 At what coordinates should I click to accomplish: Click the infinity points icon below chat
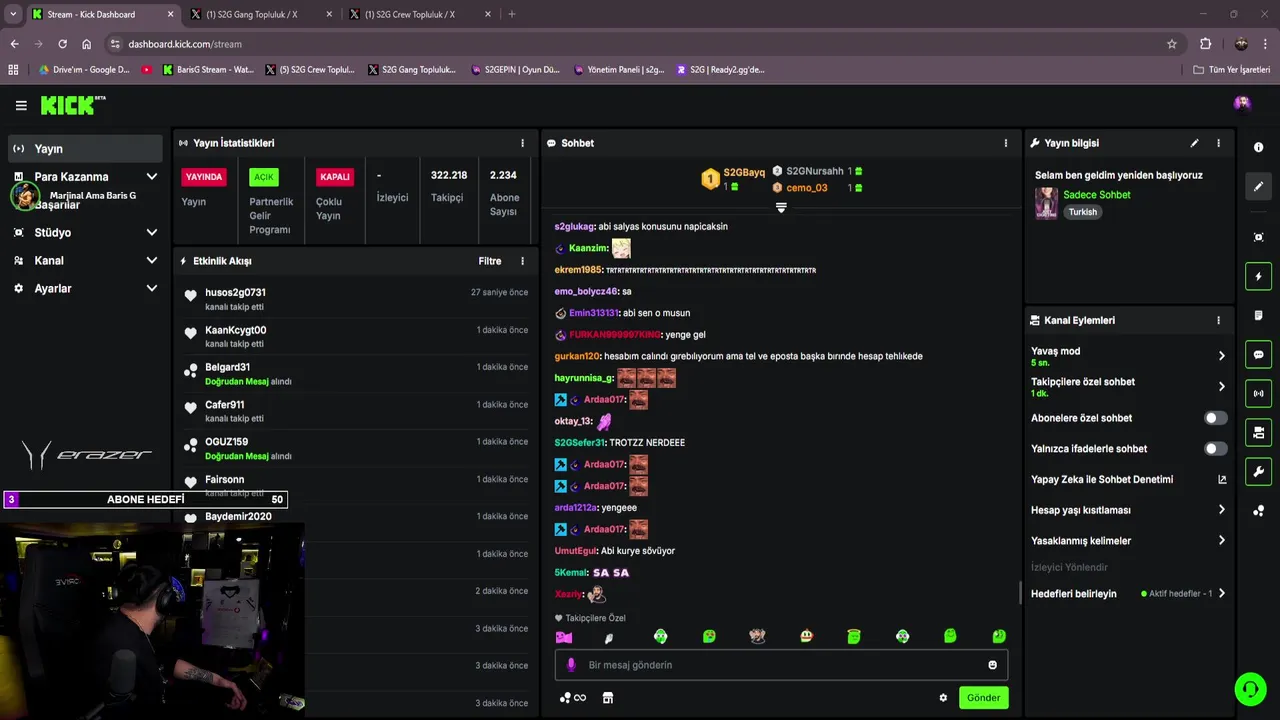[x=573, y=698]
